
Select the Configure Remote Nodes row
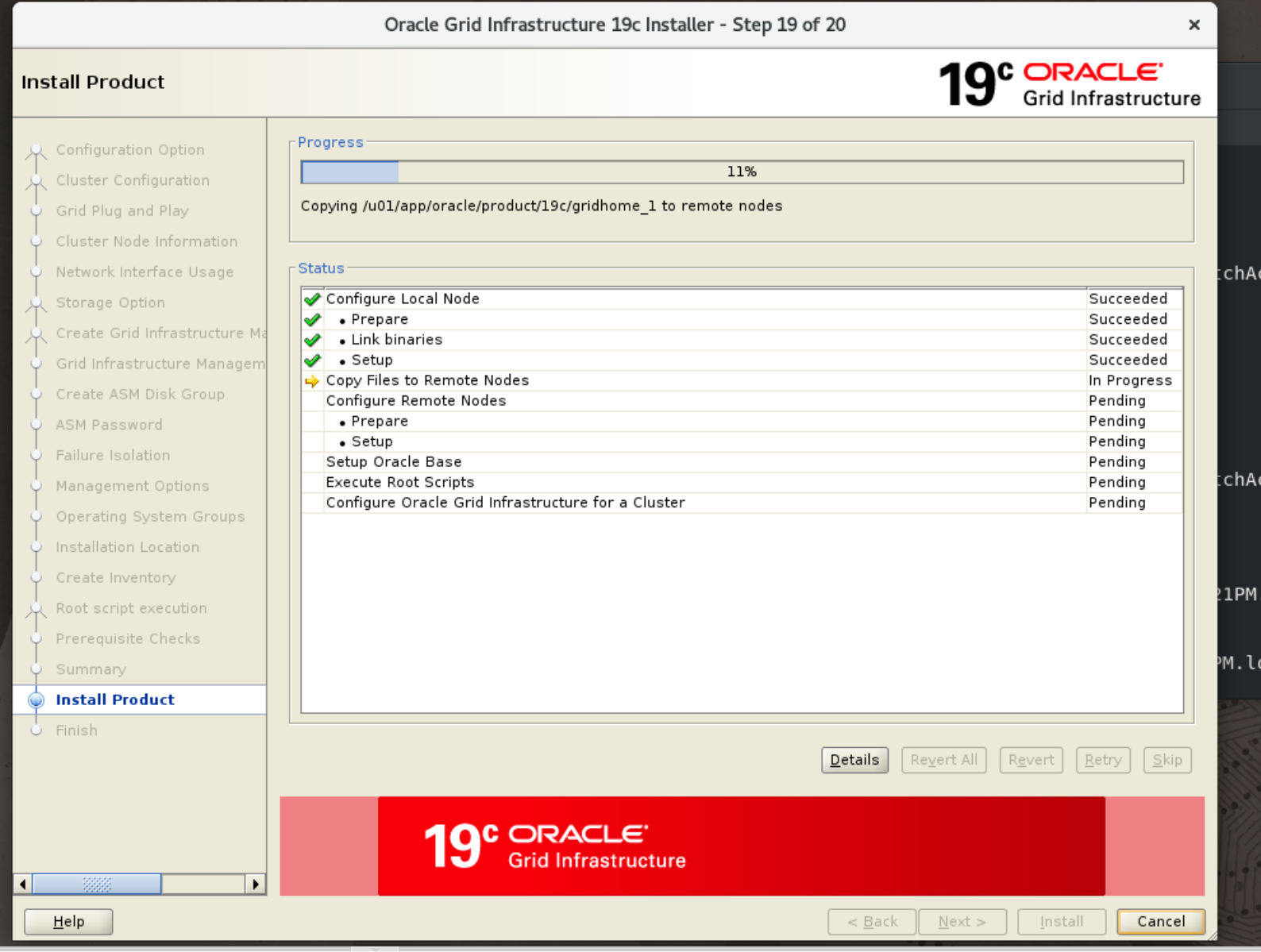pyautogui.click(x=742, y=401)
